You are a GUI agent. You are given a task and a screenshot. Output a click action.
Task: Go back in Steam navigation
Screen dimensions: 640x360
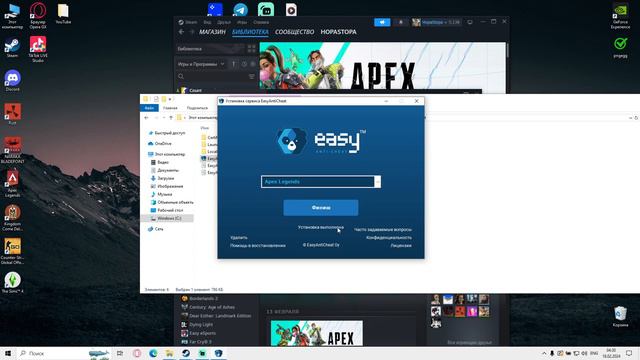182,32
